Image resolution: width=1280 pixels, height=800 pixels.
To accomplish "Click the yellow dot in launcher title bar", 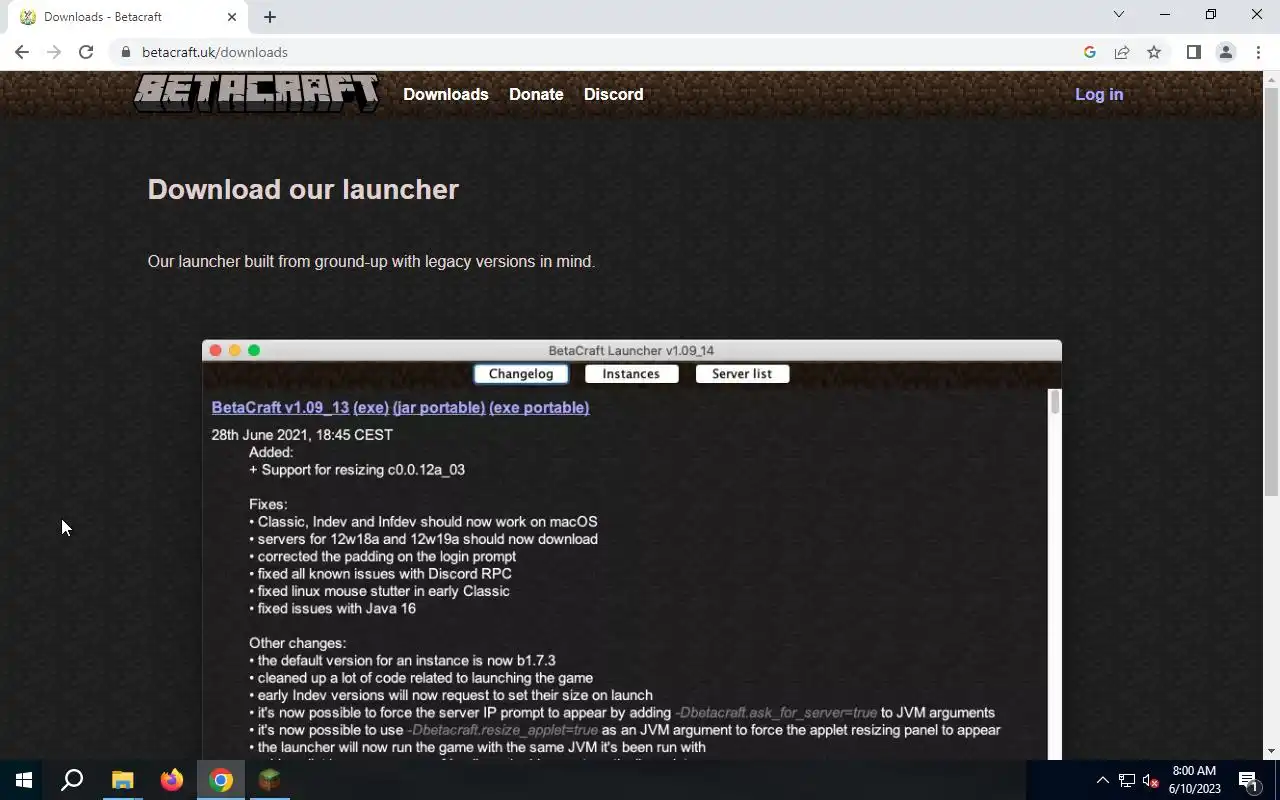I will (235, 350).
